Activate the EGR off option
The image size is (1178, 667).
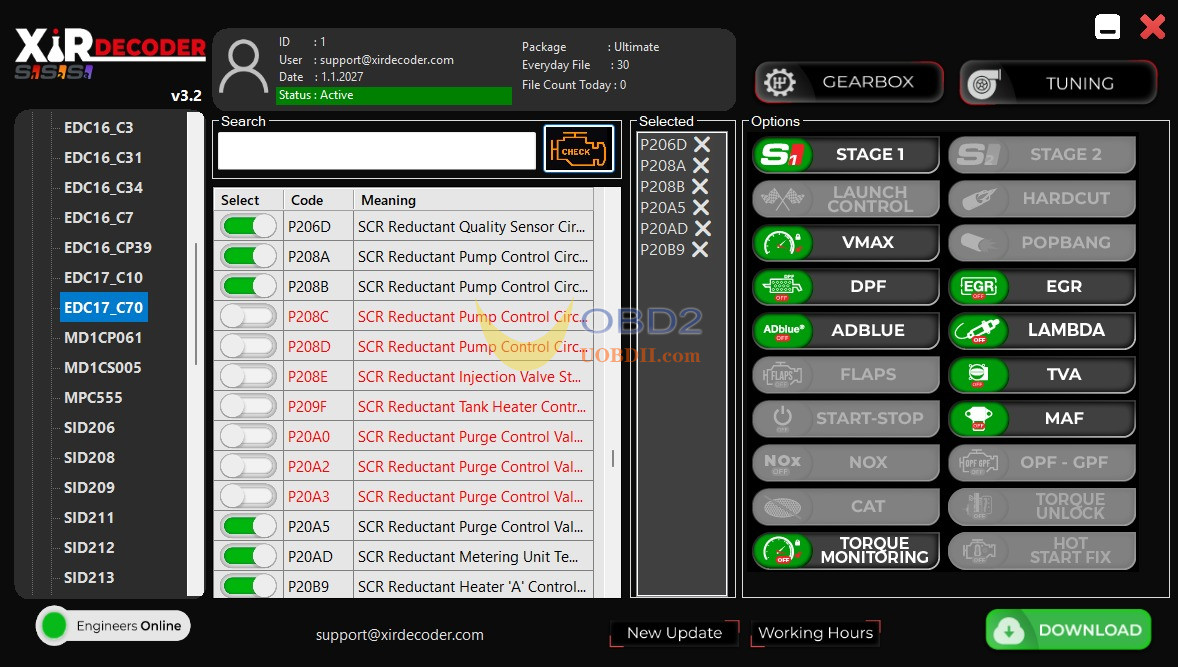(1041, 287)
